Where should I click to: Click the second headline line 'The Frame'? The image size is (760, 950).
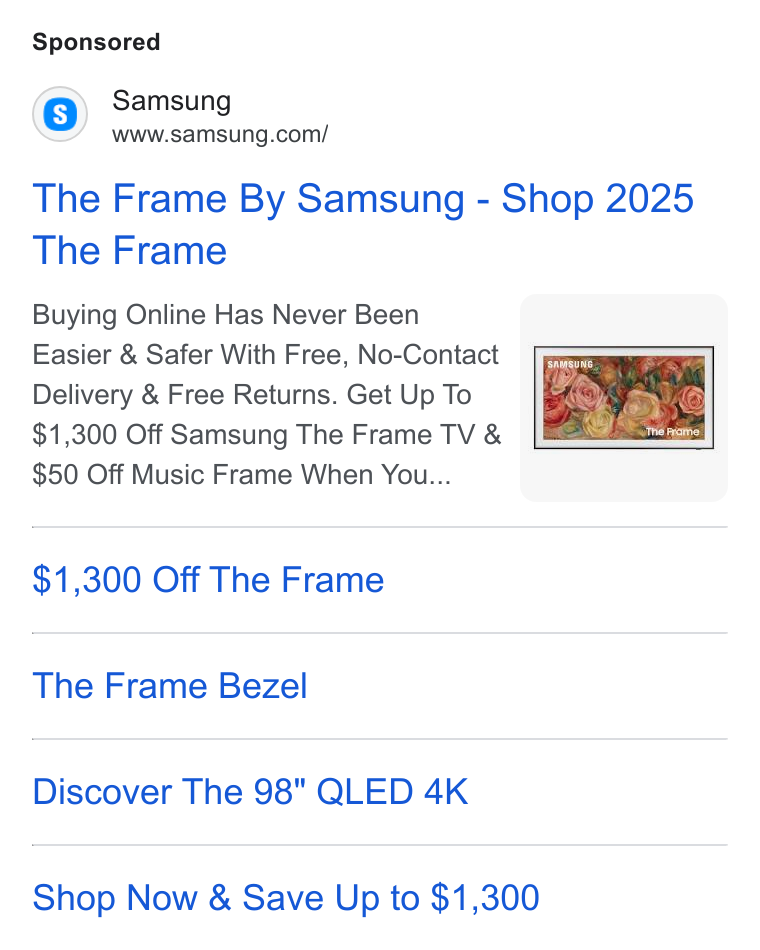pyautogui.click(x=130, y=250)
